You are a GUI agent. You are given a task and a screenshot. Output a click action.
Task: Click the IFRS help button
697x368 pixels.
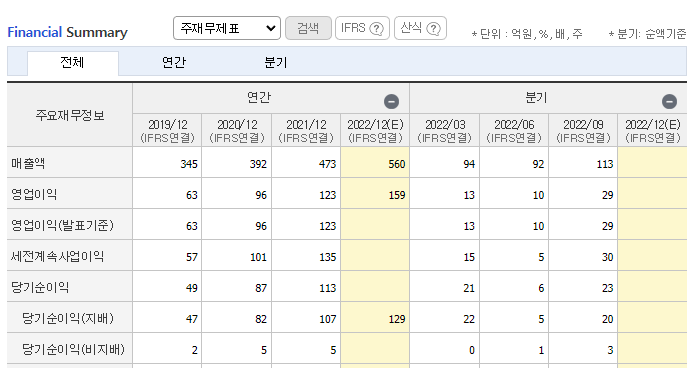[362, 28]
